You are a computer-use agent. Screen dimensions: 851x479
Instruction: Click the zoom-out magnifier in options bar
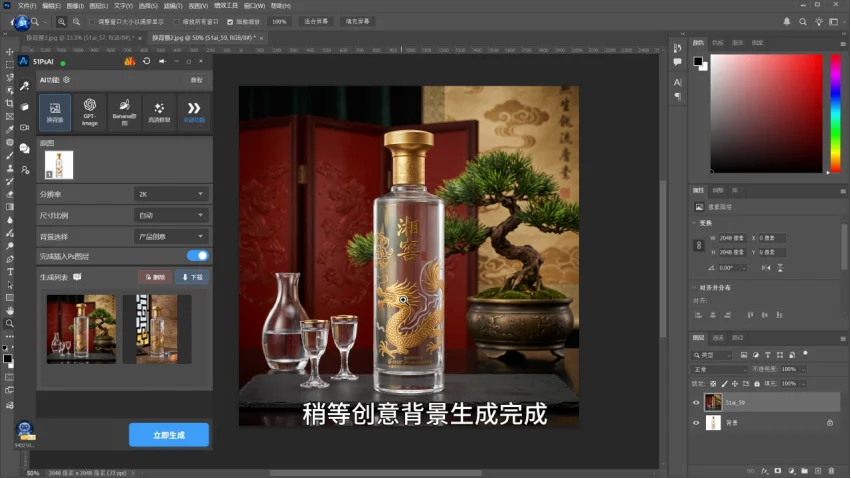point(77,22)
